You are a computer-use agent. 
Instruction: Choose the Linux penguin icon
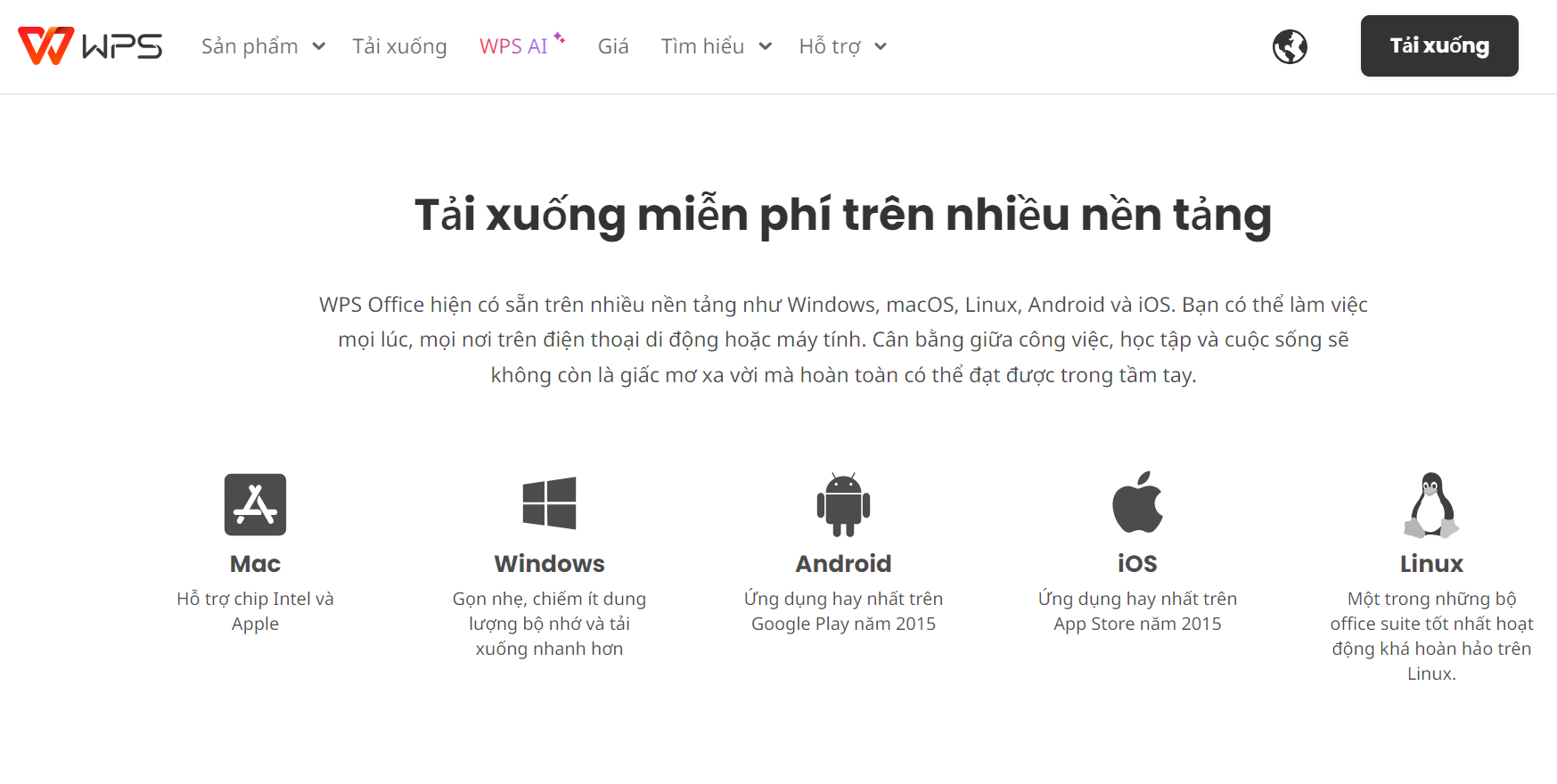pos(1431,505)
